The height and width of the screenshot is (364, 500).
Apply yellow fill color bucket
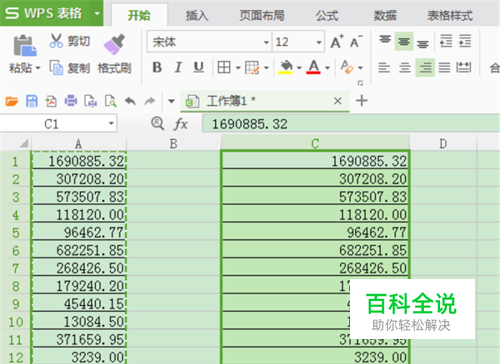286,67
